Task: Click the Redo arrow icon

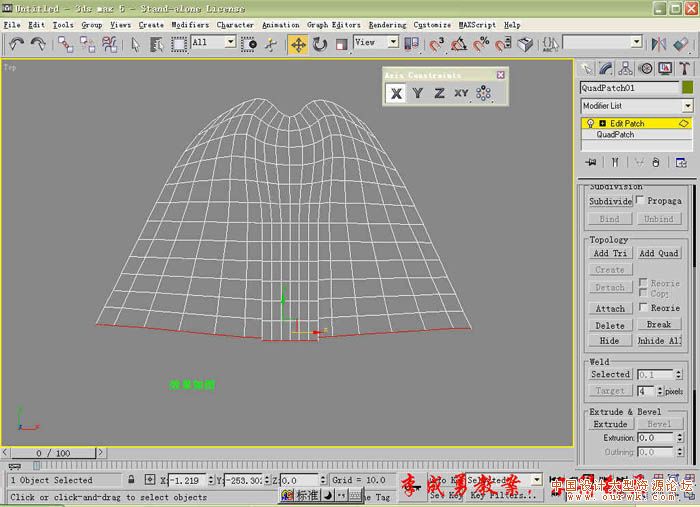Action: click(38, 44)
